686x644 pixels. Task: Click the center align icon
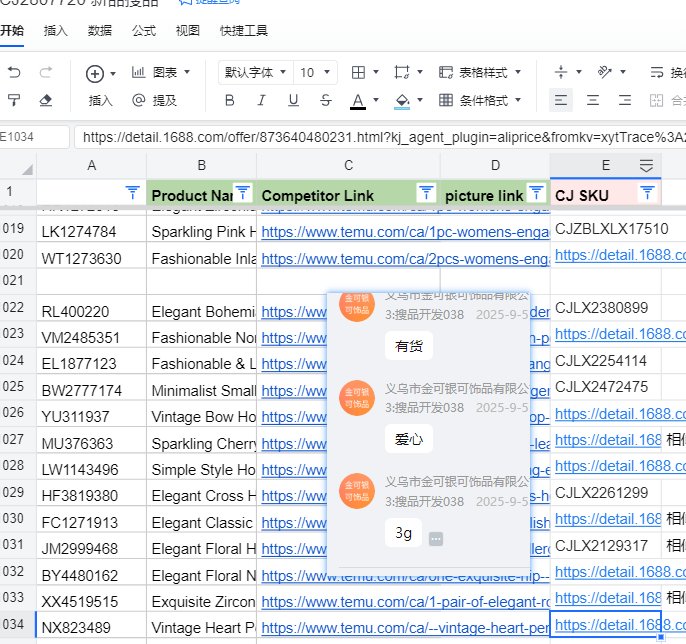click(x=593, y=100)
